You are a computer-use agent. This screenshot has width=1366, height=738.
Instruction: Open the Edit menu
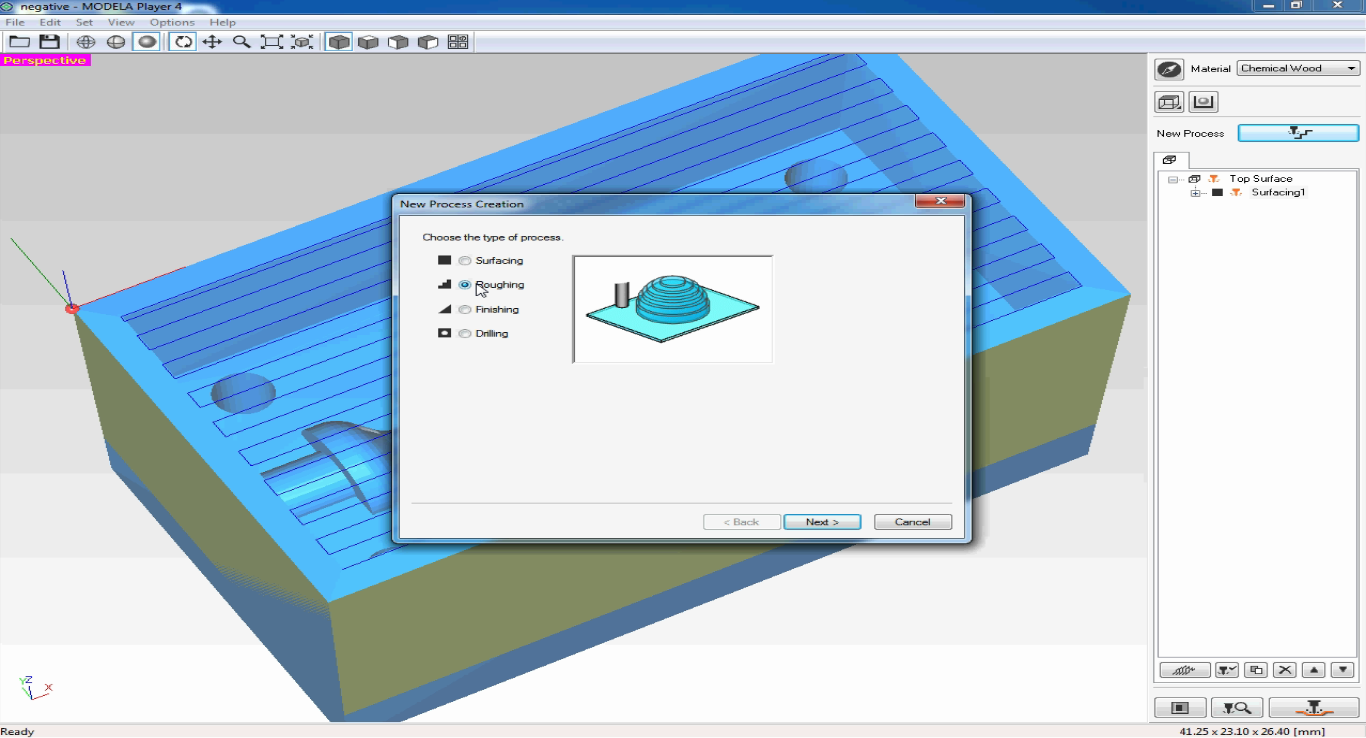50,22
